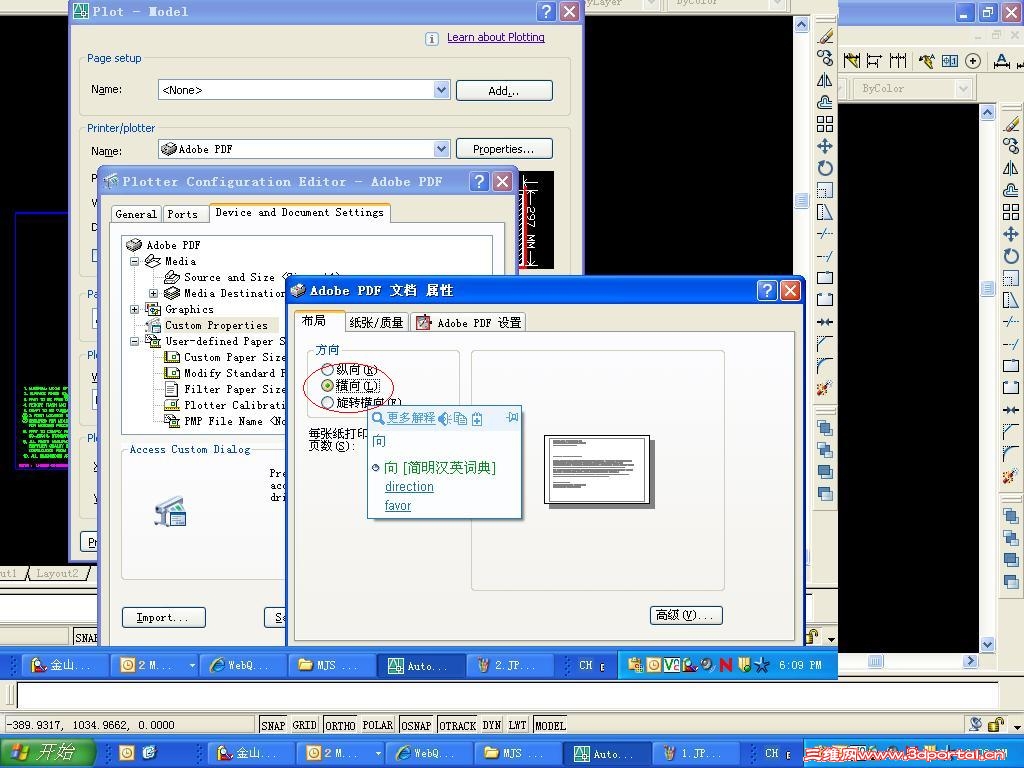Select the Linear dimension tool in top toolbar
1024x768 pixels.
coord(851,61)
